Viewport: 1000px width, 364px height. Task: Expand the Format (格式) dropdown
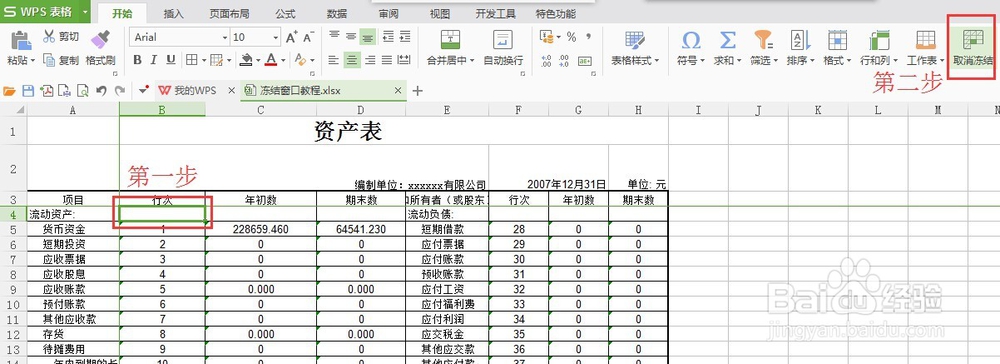click(x=849, y=61)
